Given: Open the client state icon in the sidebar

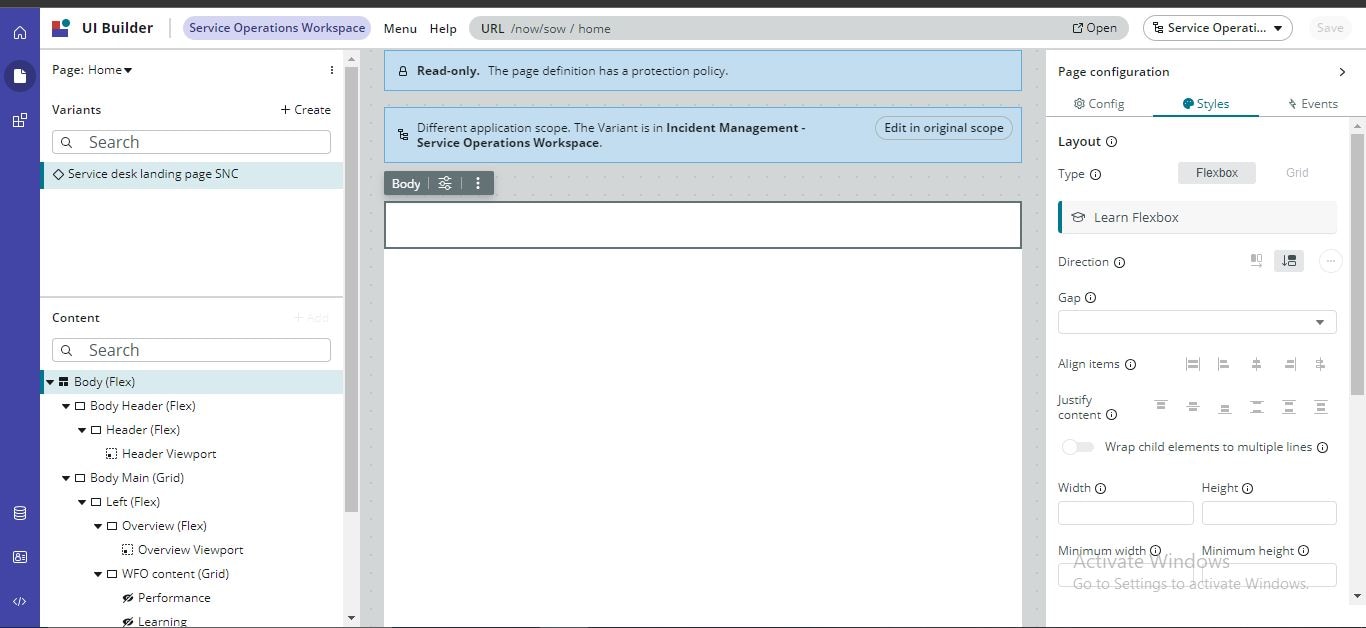Looking at the screenshot, I should point(20,557).
